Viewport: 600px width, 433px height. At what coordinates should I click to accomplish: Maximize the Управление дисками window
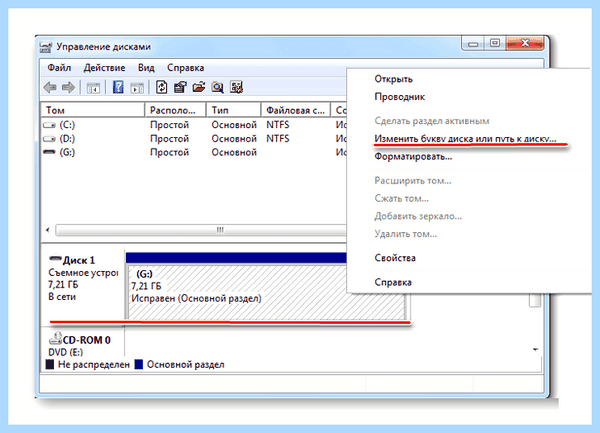pos(494,43)
